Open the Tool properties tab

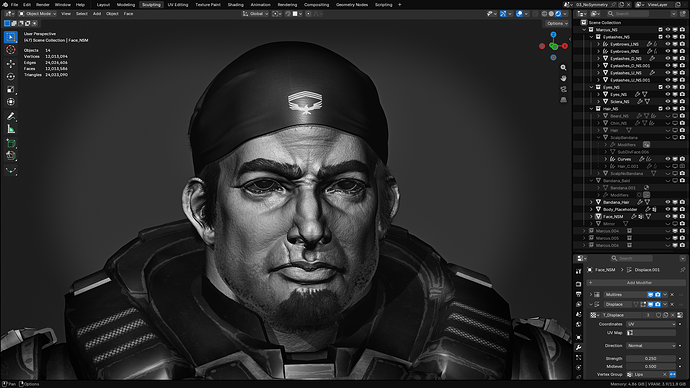pyautogui.click(x=579, y=272)
